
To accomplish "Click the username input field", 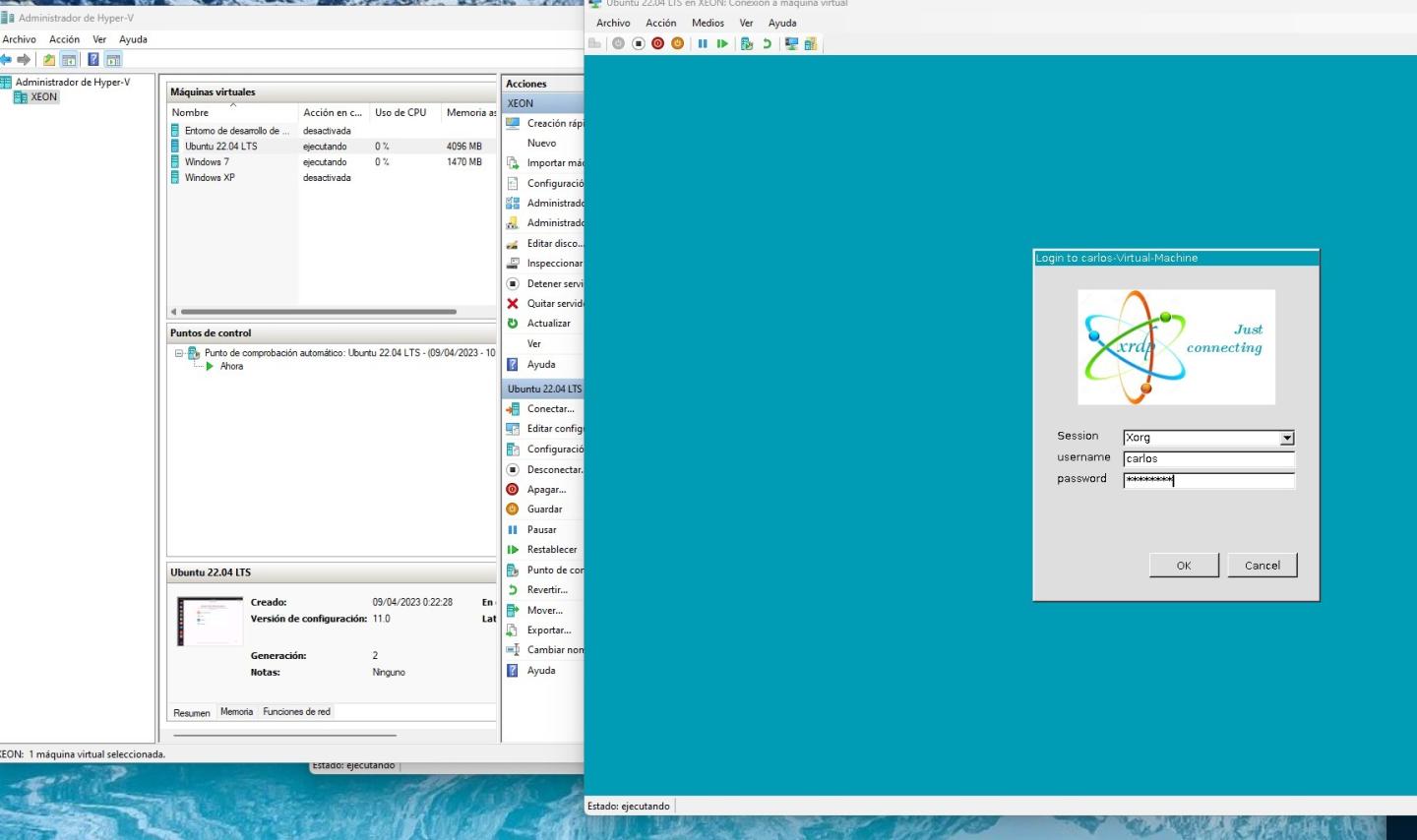I will (x=1207, y=459).
